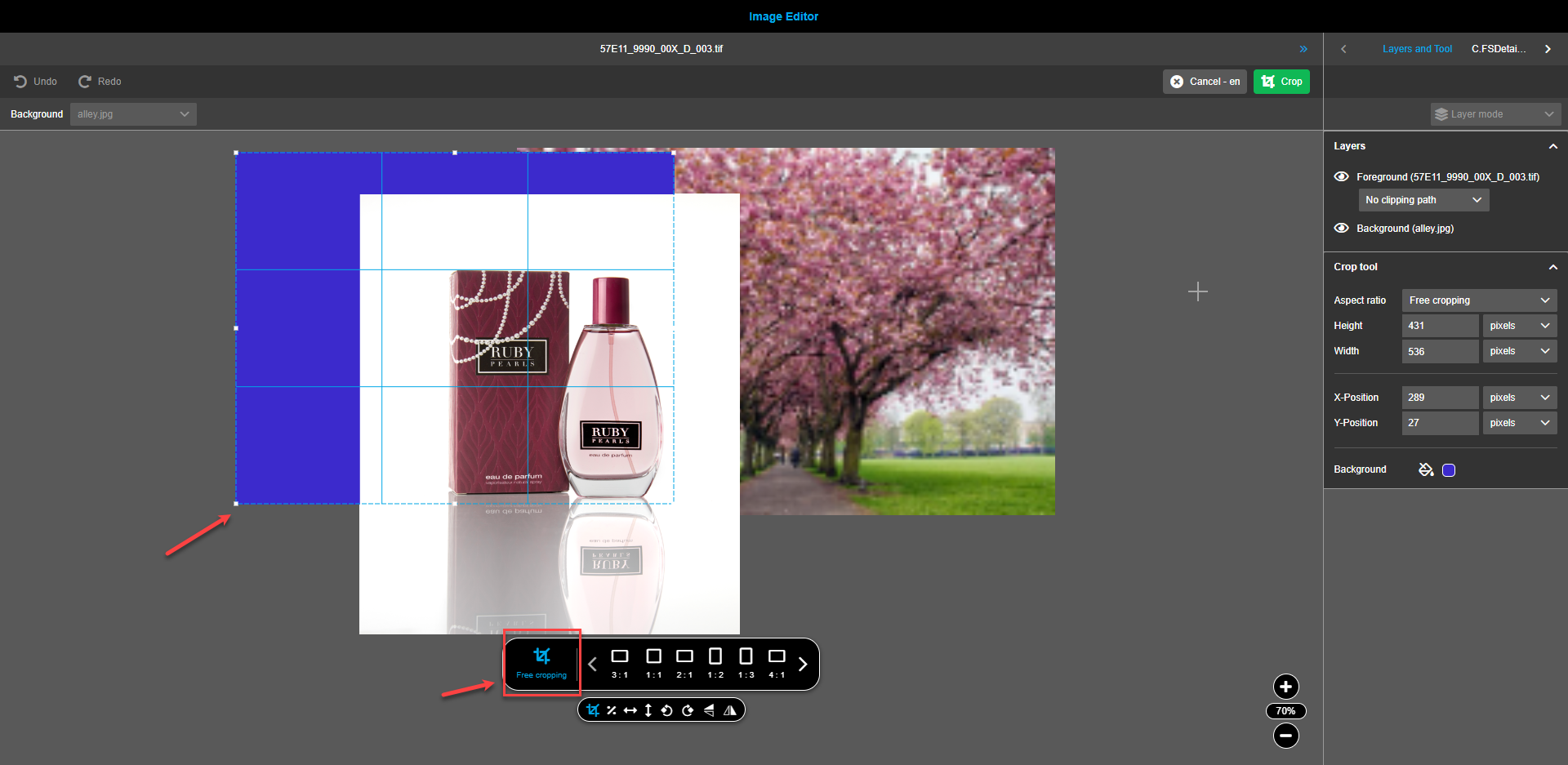Hide the Foreground layer with the eye icon
The height and width of the screenshot is (765, 1568).
1342,176
